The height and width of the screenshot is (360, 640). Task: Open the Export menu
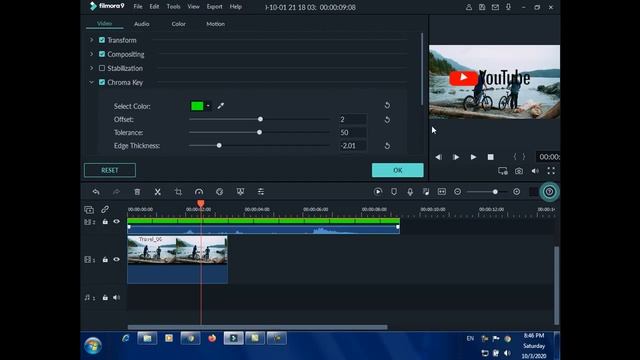[x=214, y=7]
